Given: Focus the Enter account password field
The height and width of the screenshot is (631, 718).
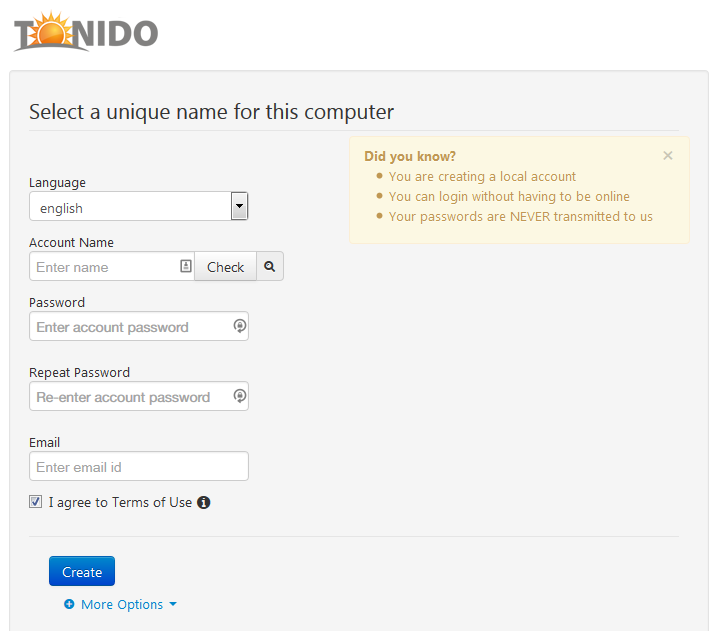Looking at the screenshot, I should click(x=139, y=326).
